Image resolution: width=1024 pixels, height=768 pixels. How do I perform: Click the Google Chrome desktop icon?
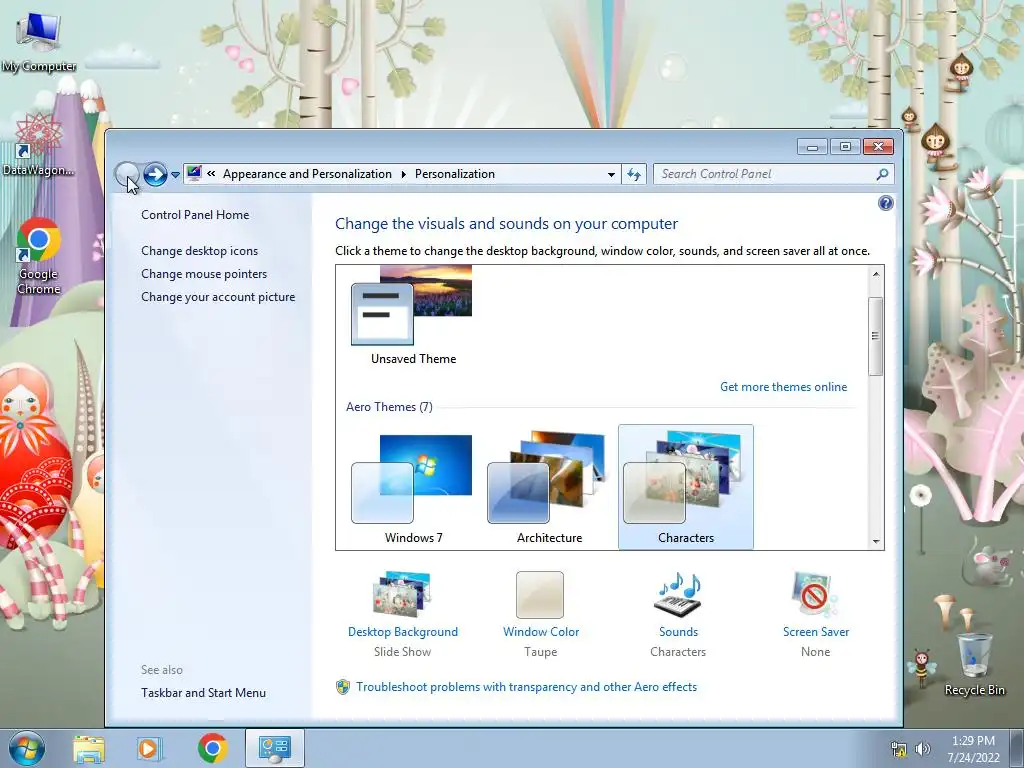pyautogui.click(x=39, y=256)
